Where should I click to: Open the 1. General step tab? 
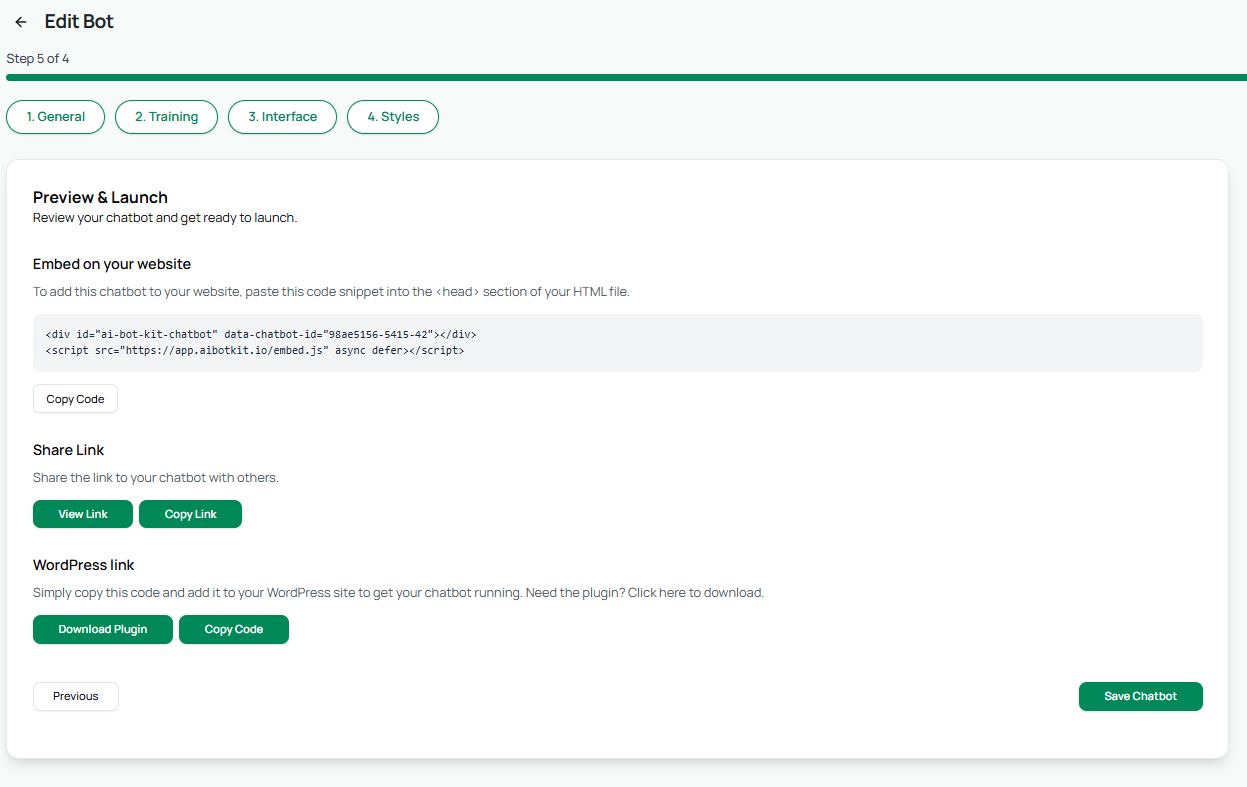[x=56, y=117]
